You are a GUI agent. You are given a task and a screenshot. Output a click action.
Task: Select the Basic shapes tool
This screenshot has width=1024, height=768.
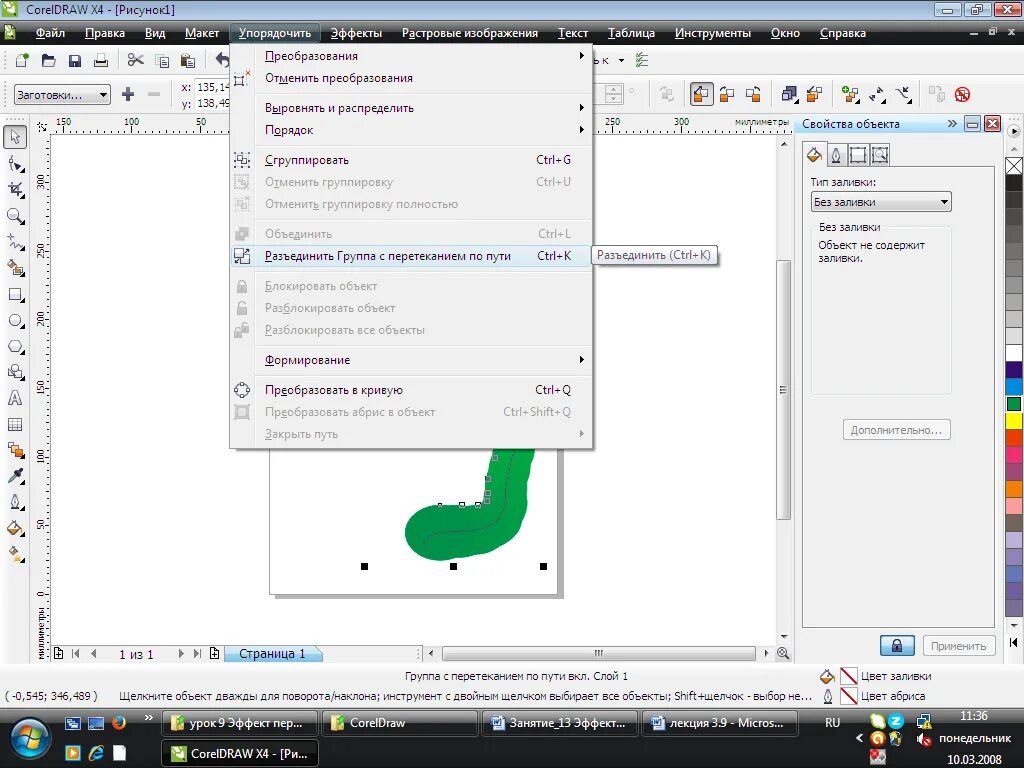(x=15, y=372)
